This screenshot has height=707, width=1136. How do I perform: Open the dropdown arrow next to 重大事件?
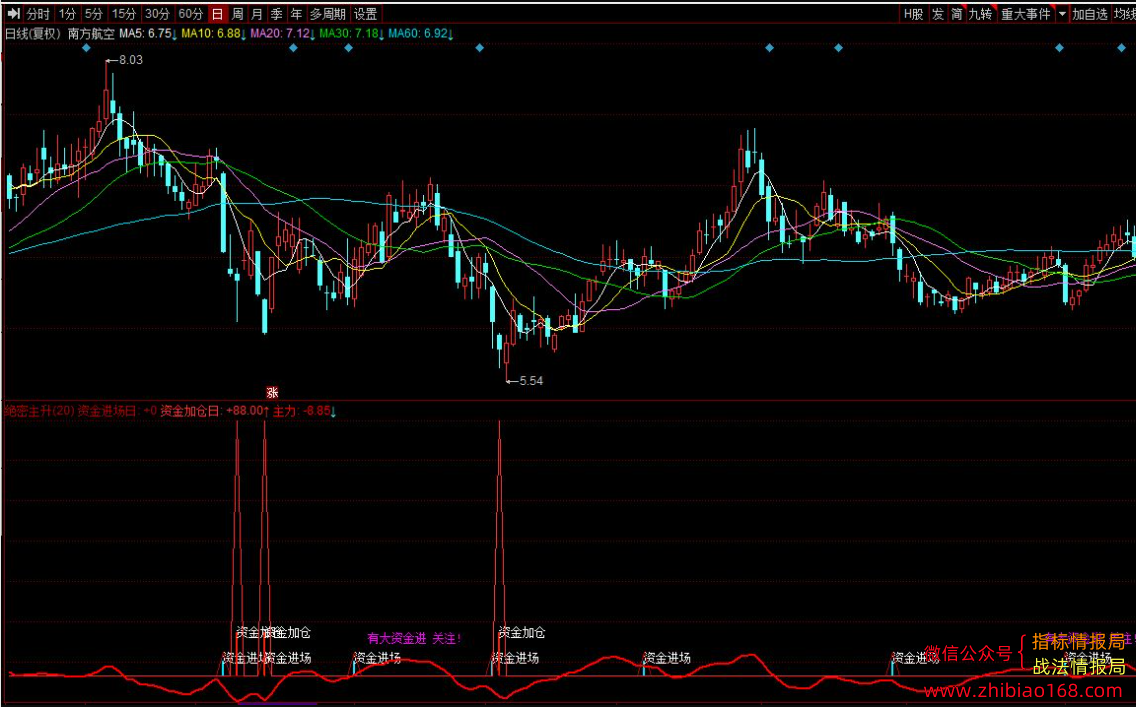click(x=1061, y=14)
